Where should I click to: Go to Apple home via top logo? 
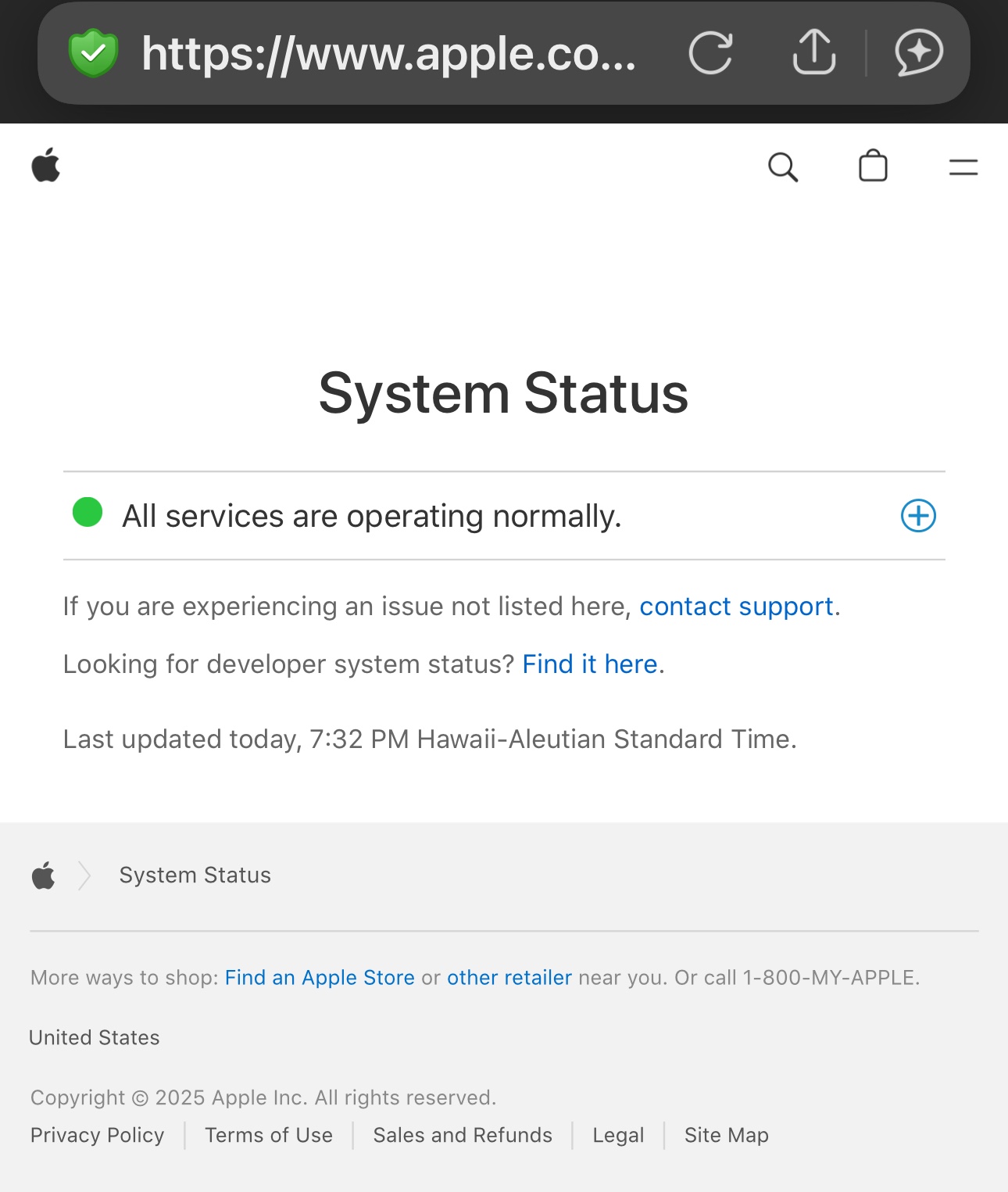click(x=46, y=165)
